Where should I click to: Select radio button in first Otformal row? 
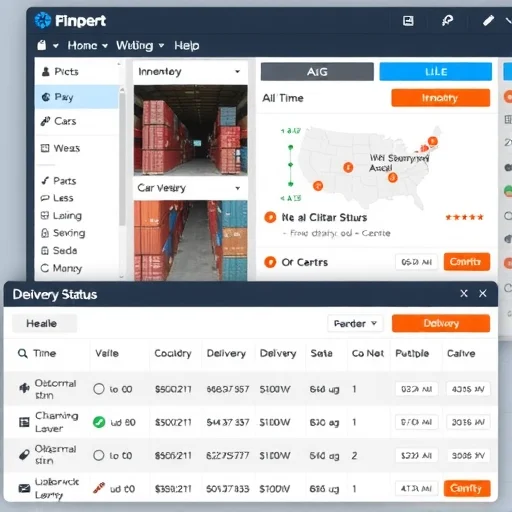point(99,389)
